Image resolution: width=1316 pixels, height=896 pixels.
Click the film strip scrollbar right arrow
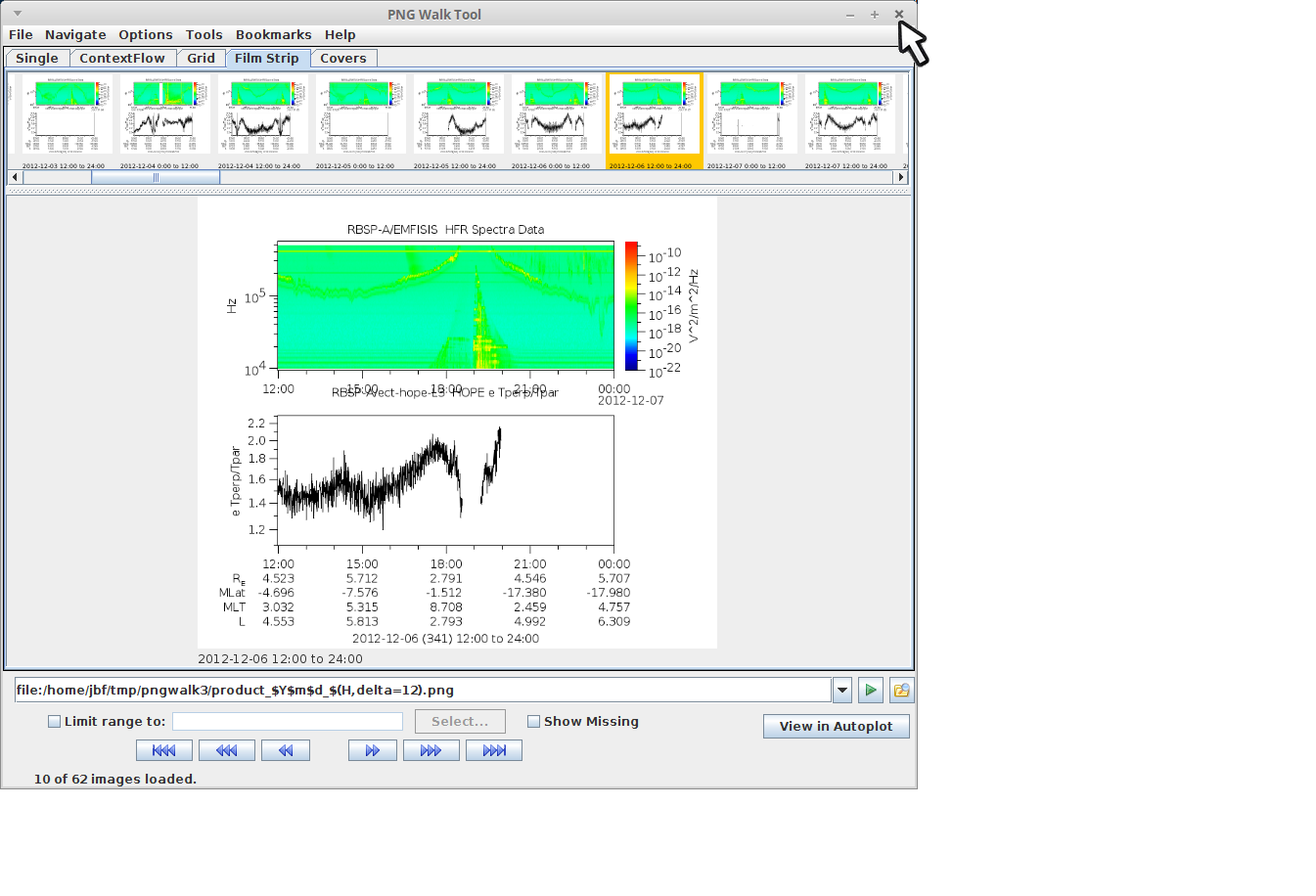[x=901, y=177]
